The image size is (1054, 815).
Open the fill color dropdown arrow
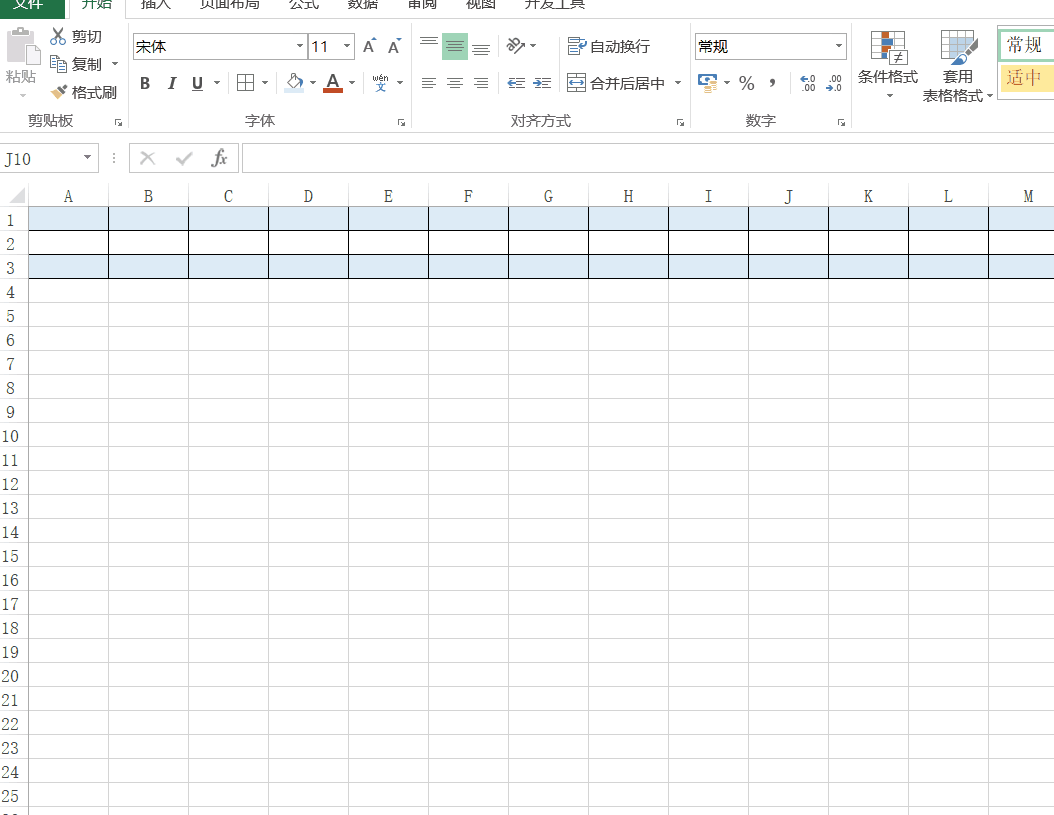tap(313, 83)
